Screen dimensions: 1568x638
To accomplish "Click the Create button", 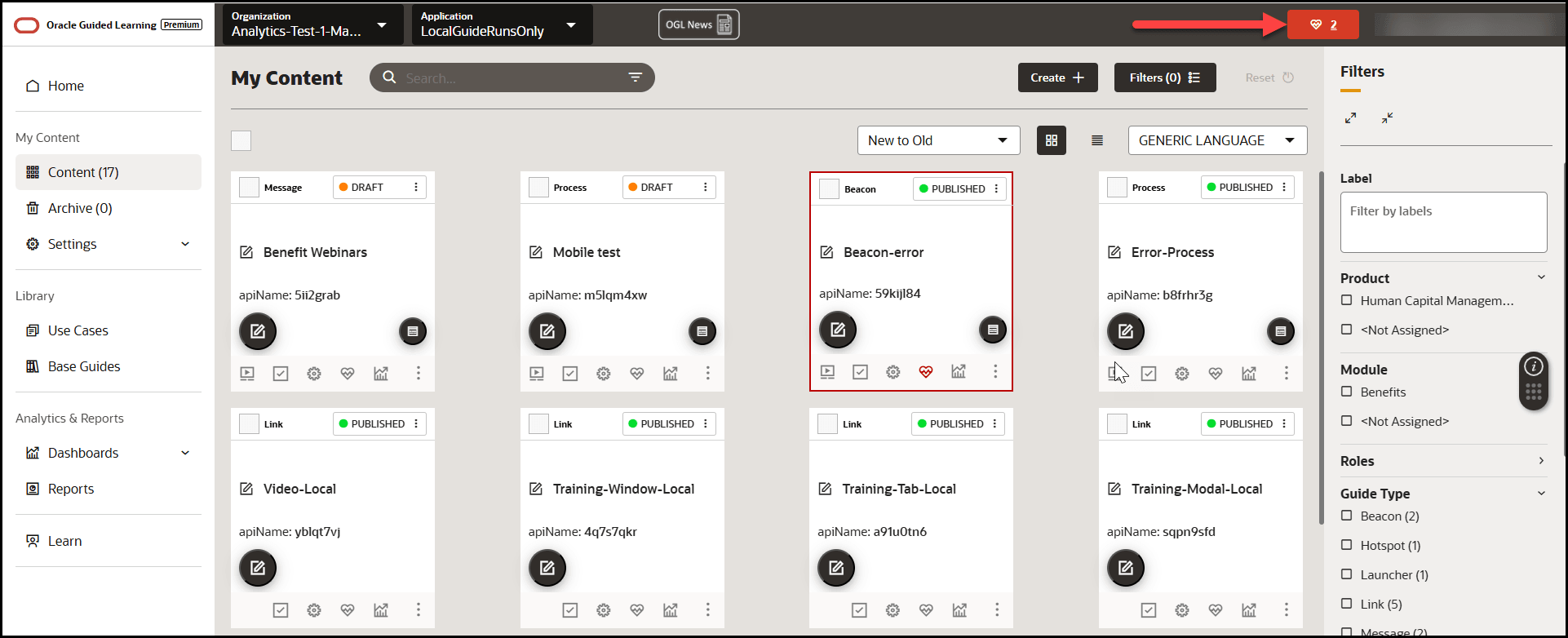I will click(1057, 78).
